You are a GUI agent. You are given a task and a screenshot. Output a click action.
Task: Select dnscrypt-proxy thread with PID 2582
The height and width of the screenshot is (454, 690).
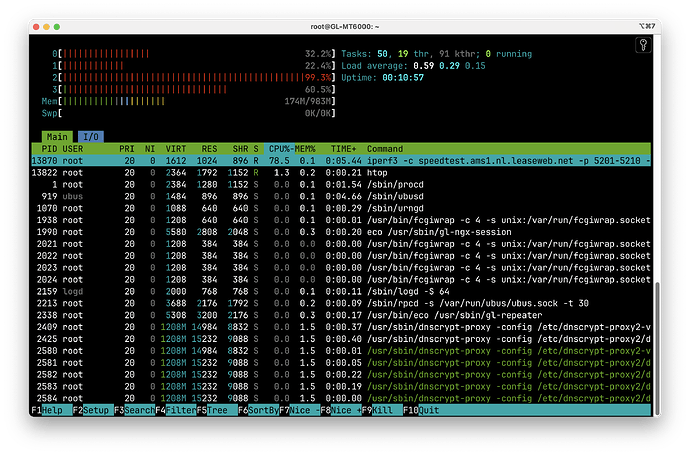tap(341, 374)
